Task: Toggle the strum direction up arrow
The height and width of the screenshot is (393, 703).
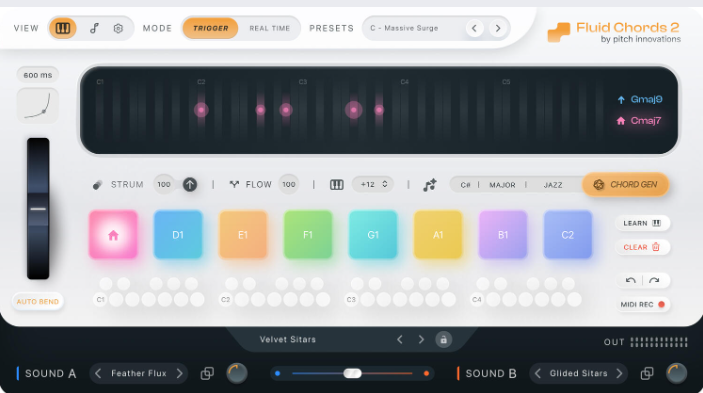Action: click(190, 184)
